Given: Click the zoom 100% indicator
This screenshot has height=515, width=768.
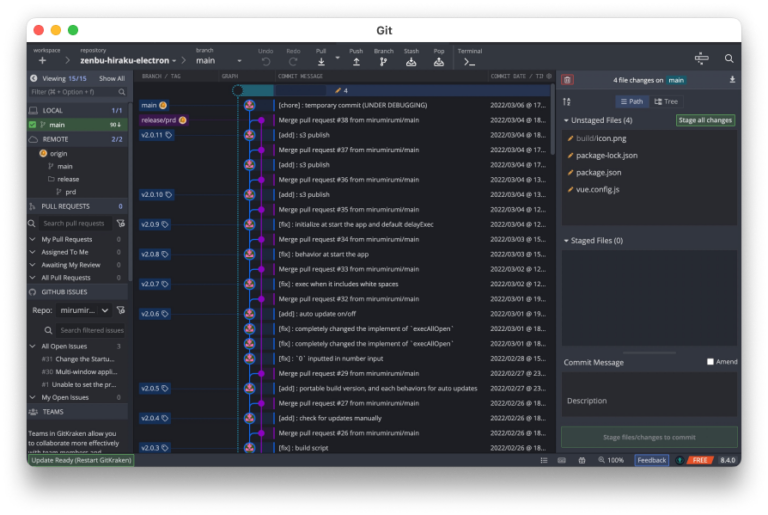Looking at the screenshot, I should pos(611,460).
